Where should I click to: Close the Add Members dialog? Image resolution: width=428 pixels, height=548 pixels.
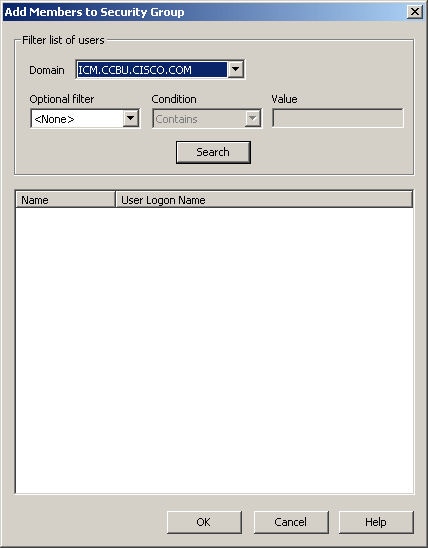click(415, 12)
